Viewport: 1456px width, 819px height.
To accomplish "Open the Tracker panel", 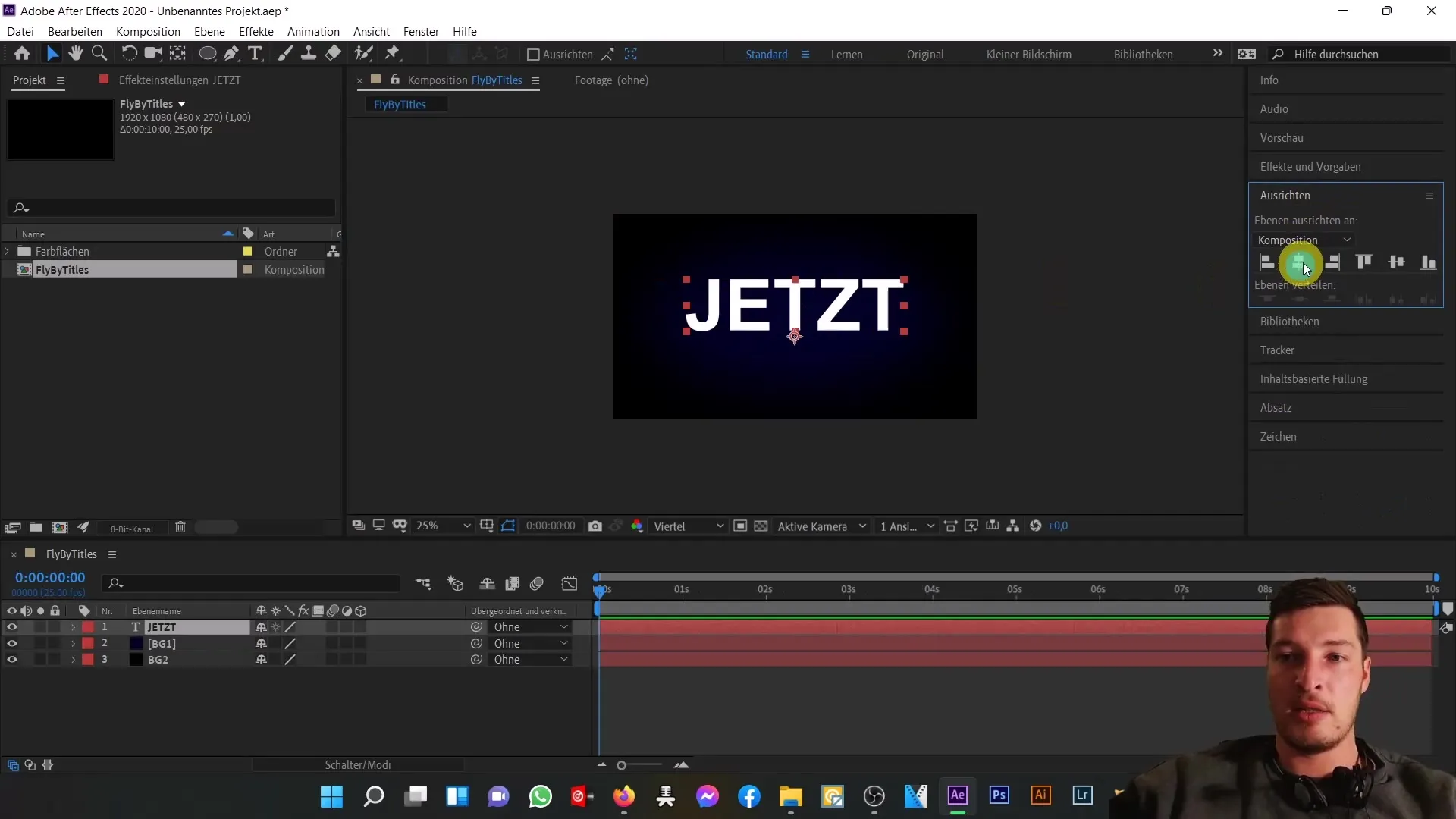I will [1277, 350].
